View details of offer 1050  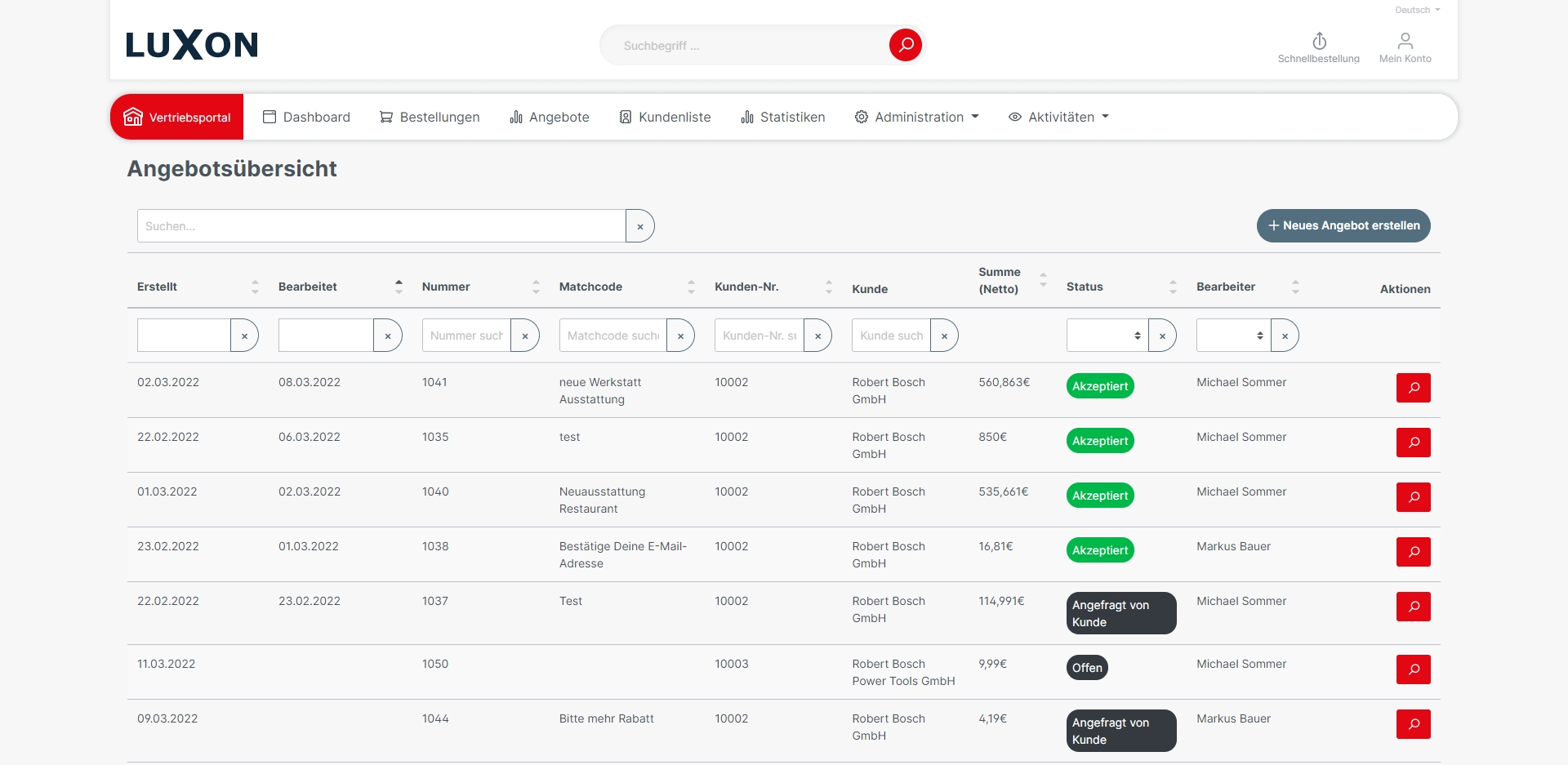click(1413, 669)
